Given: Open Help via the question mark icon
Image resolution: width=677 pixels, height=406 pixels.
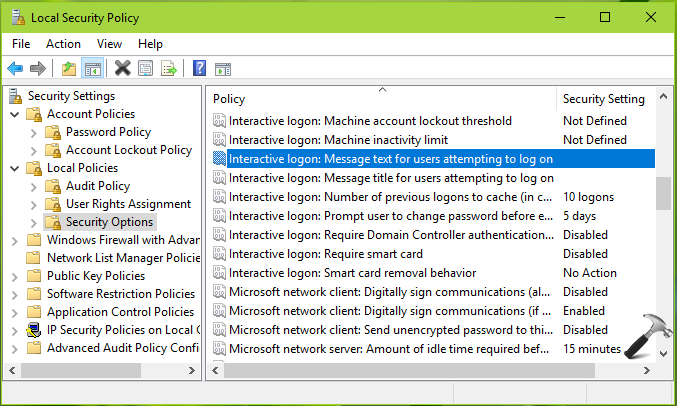Looking at the screenshot, I should [199, 68].
